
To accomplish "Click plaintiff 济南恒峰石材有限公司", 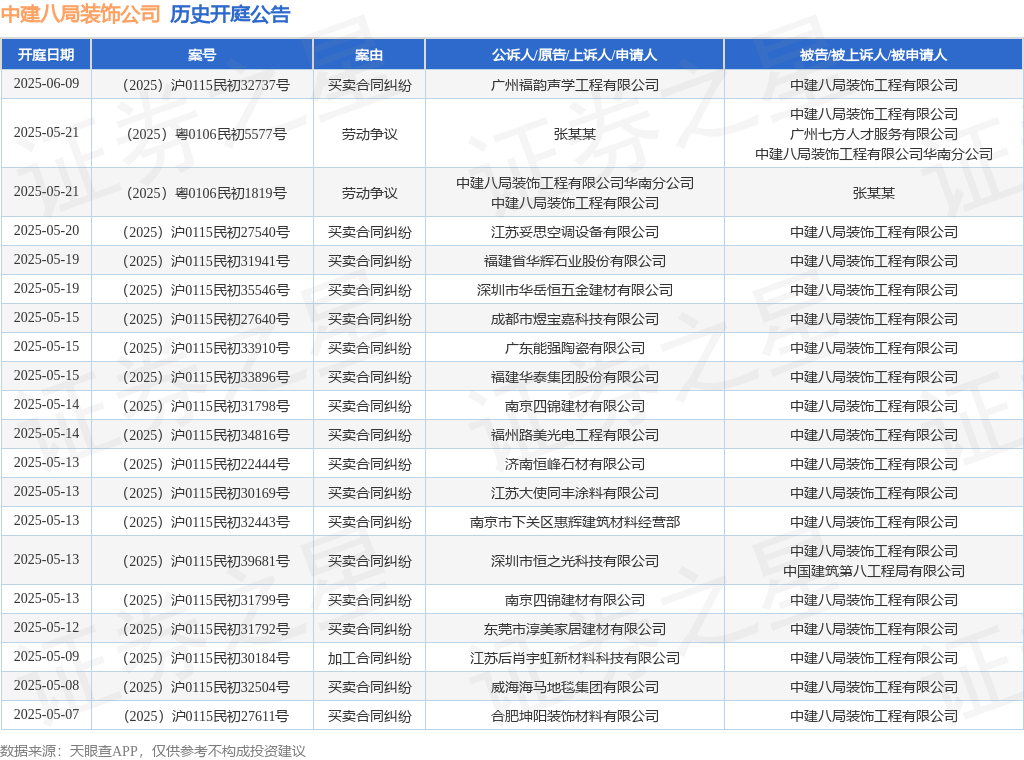I will tap(575, 464).
